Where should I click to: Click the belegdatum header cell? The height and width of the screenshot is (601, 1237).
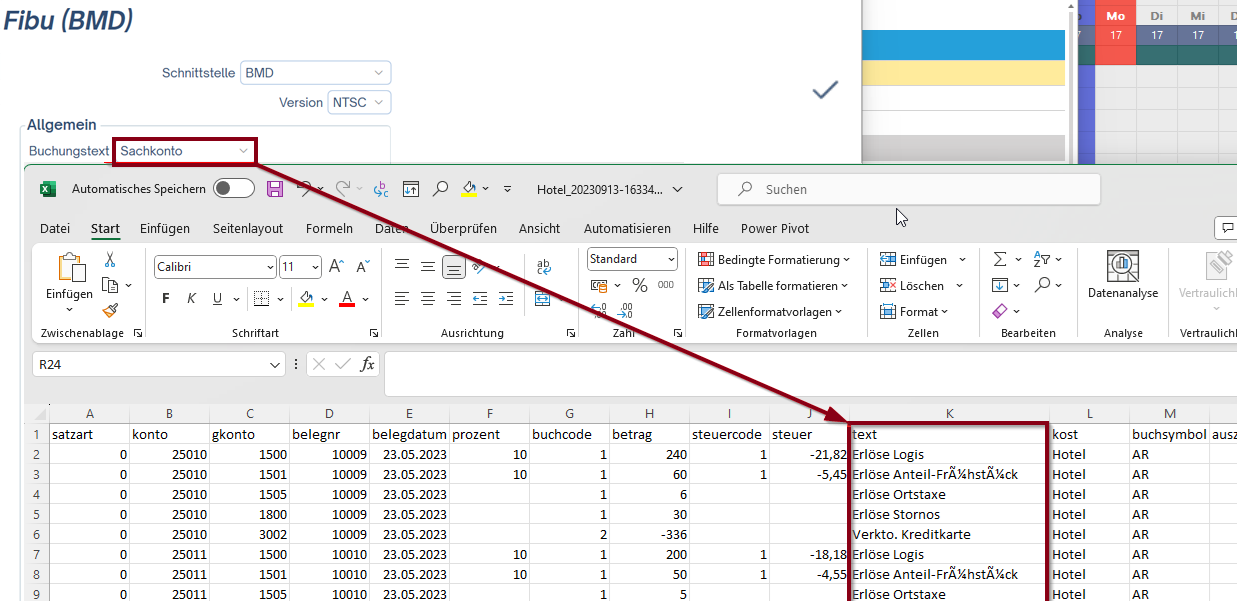click(x=409, y=435)
